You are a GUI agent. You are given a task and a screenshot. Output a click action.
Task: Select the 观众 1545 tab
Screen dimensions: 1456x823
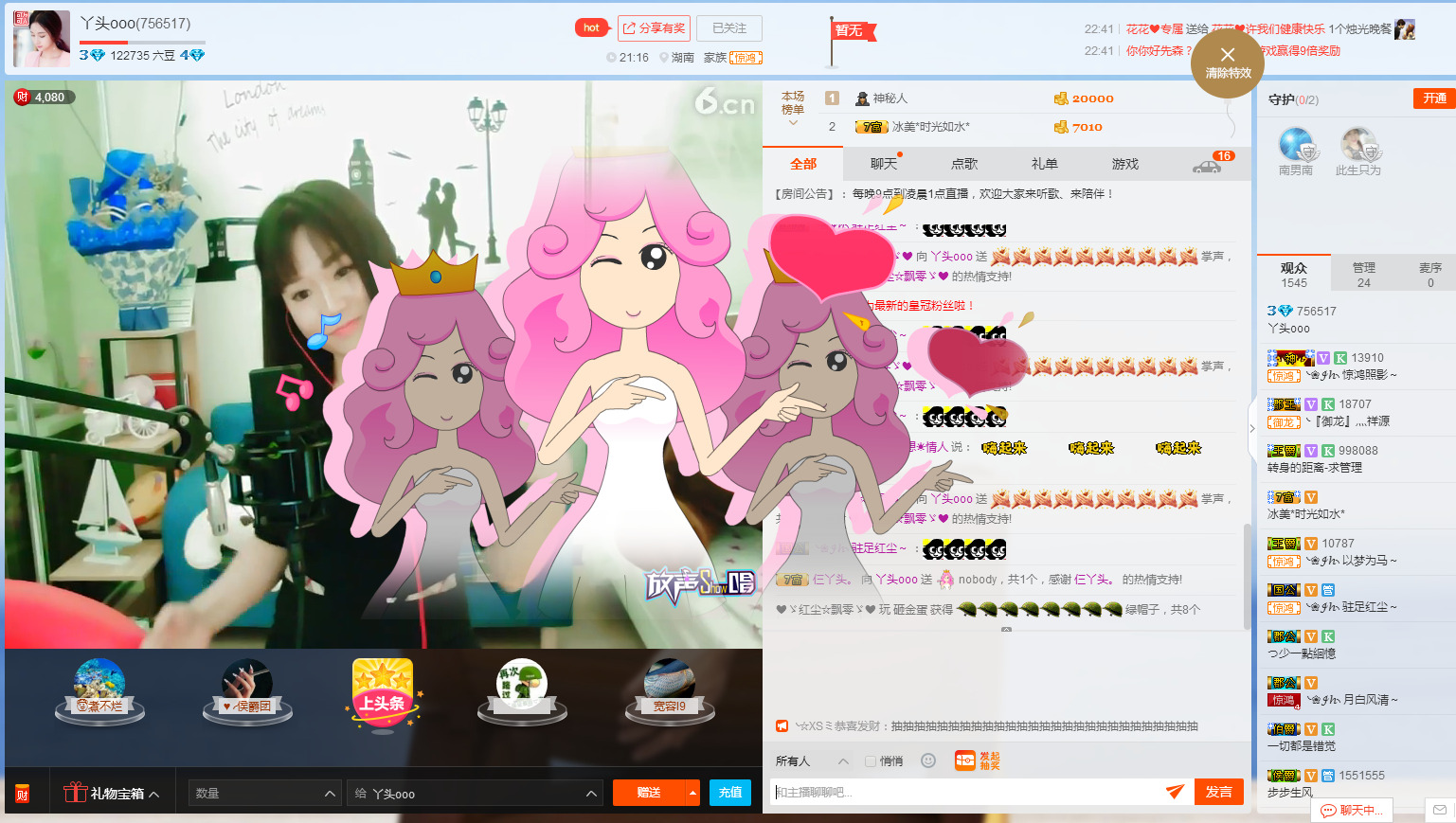click(x=1294, y=275)
